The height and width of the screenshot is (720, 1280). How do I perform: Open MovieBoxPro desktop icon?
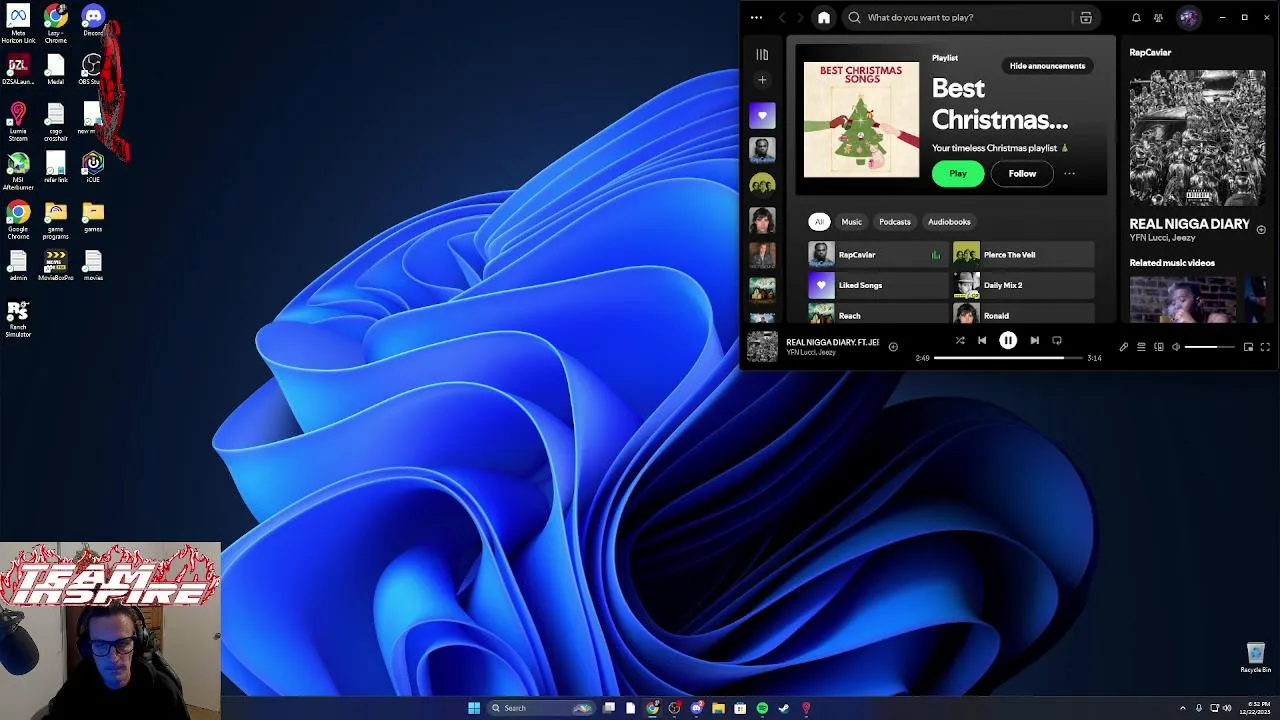point(56,266)
